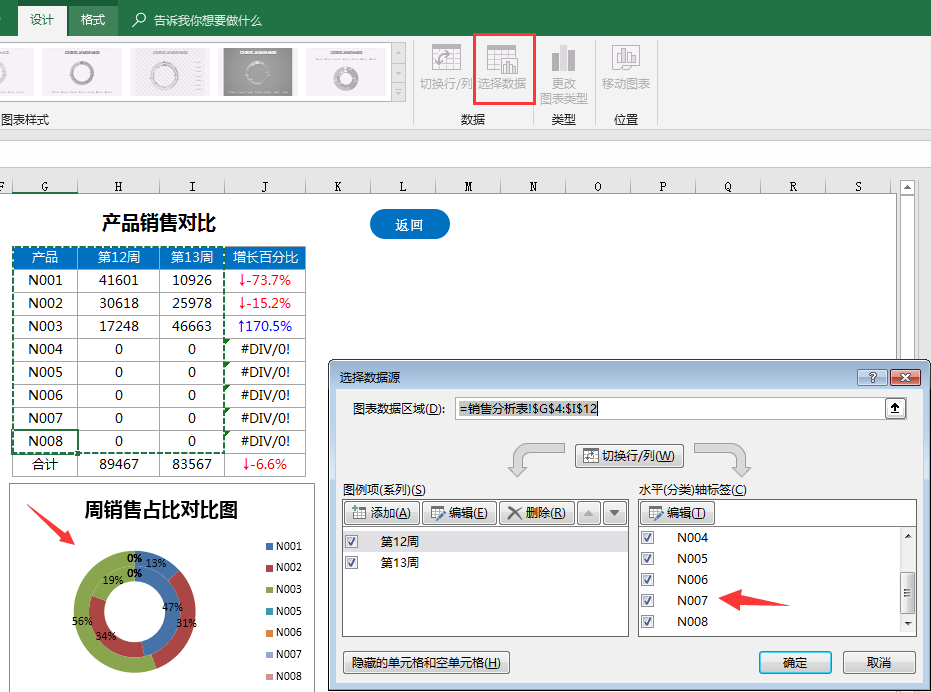Select the dark gray doughnut chart style
Screen dimensions: 931x692
point(258,72)
